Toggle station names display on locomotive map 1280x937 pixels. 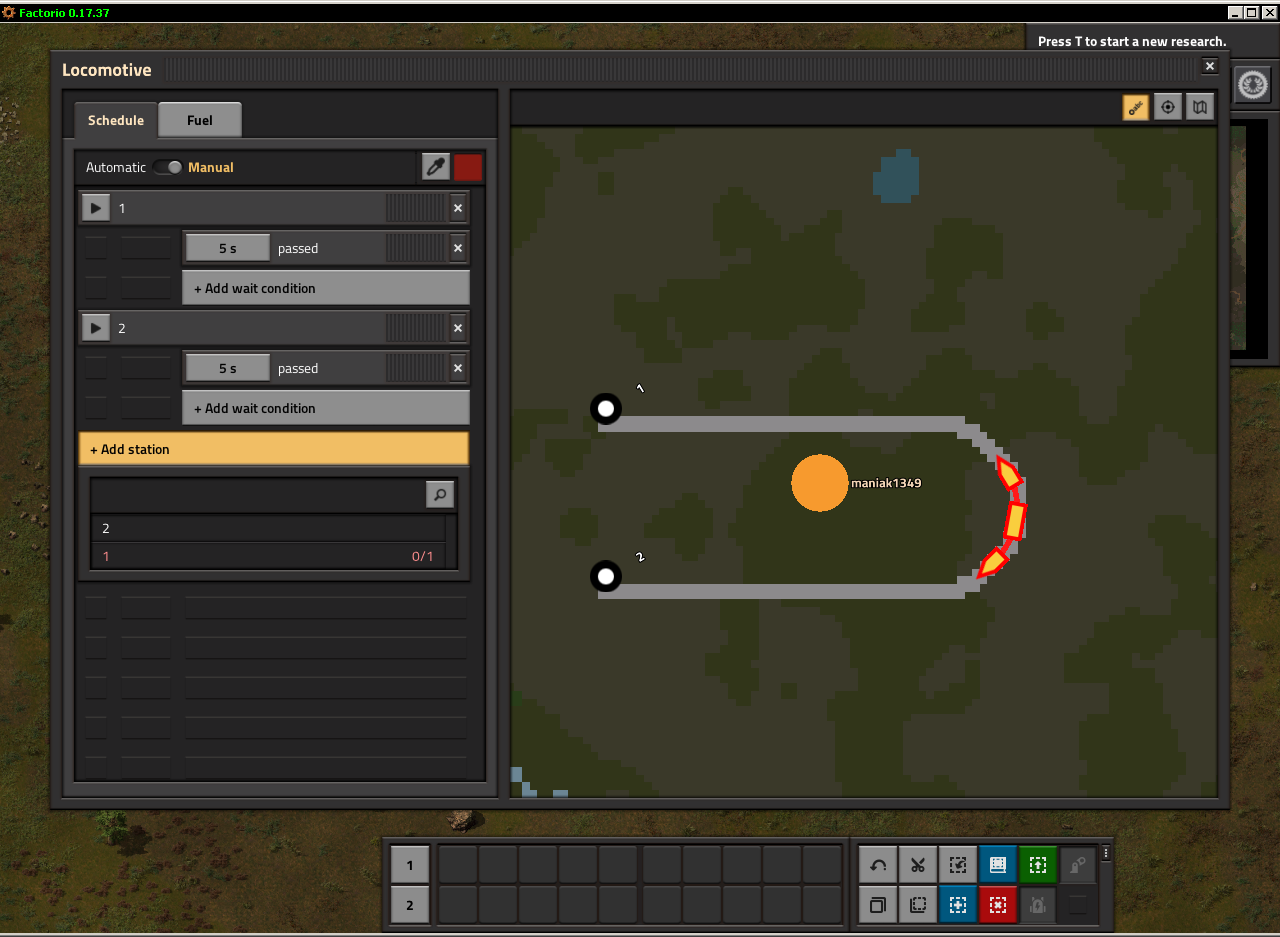click(x=1136, y=107)
